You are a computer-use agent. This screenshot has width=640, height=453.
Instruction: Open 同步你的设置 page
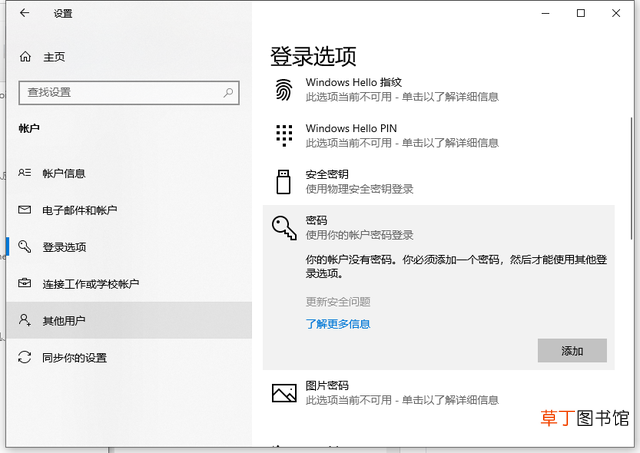click(x=129, y=358)
